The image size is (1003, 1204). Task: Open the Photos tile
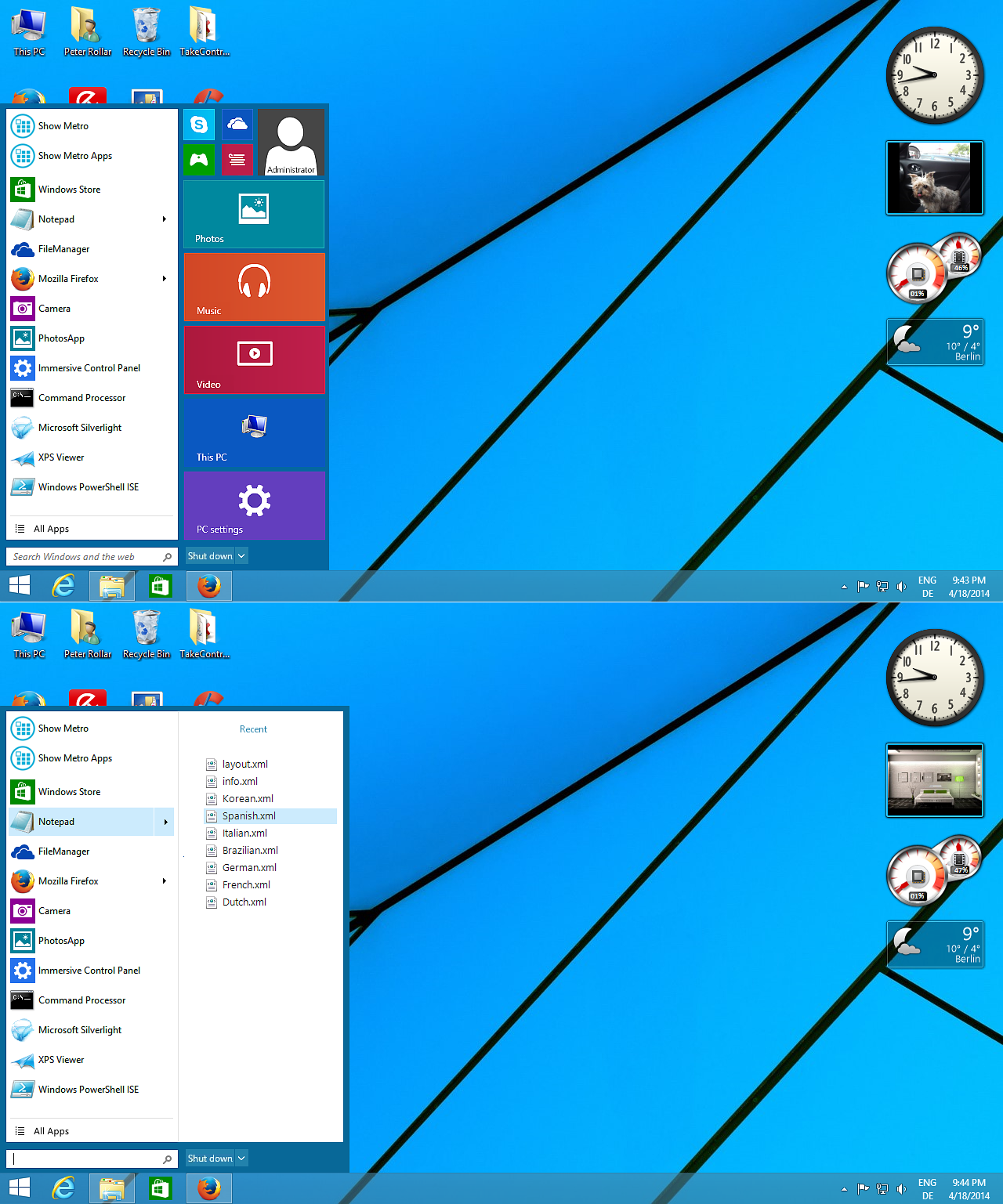point(253,214)
